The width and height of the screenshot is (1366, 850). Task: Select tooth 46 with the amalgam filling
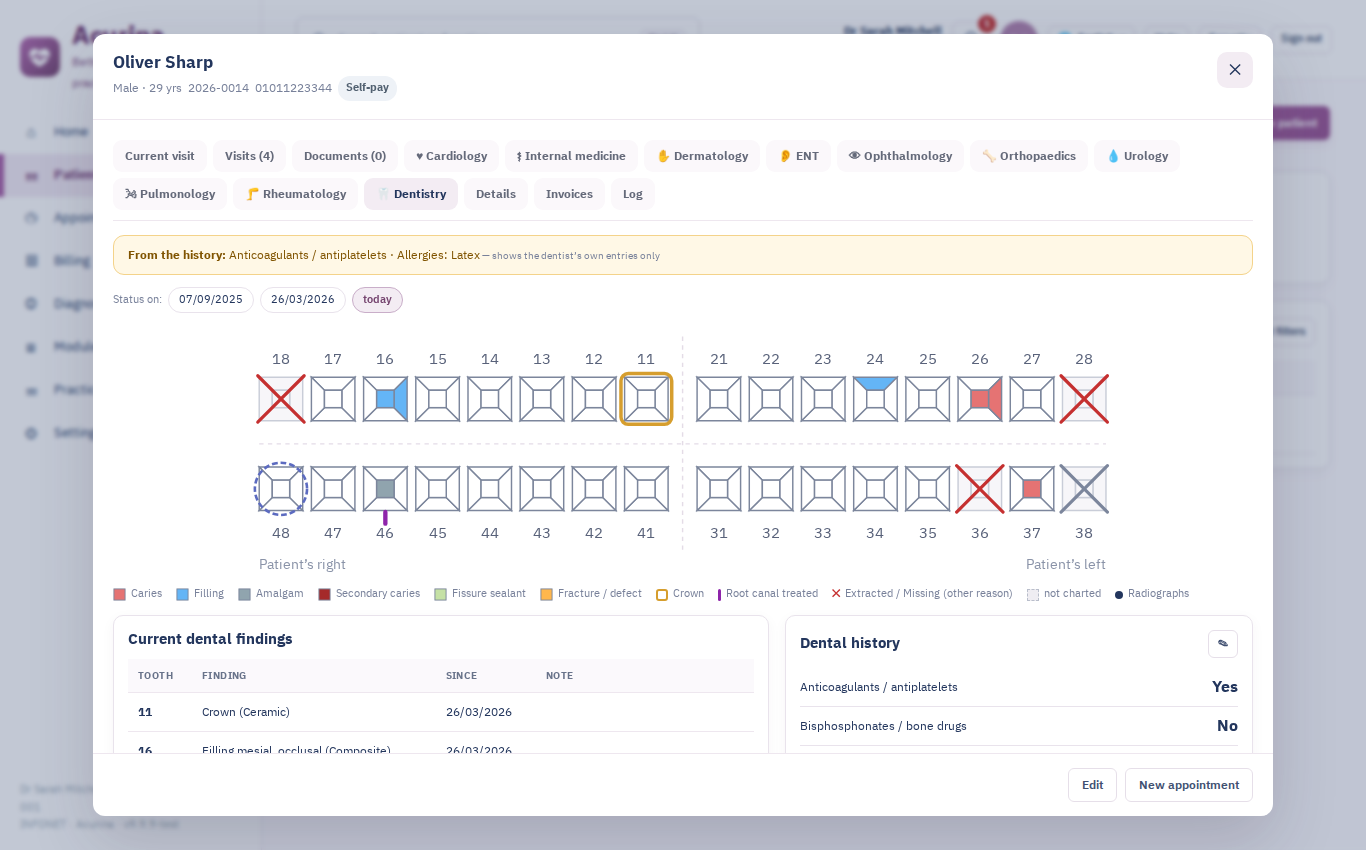(385, 489)
